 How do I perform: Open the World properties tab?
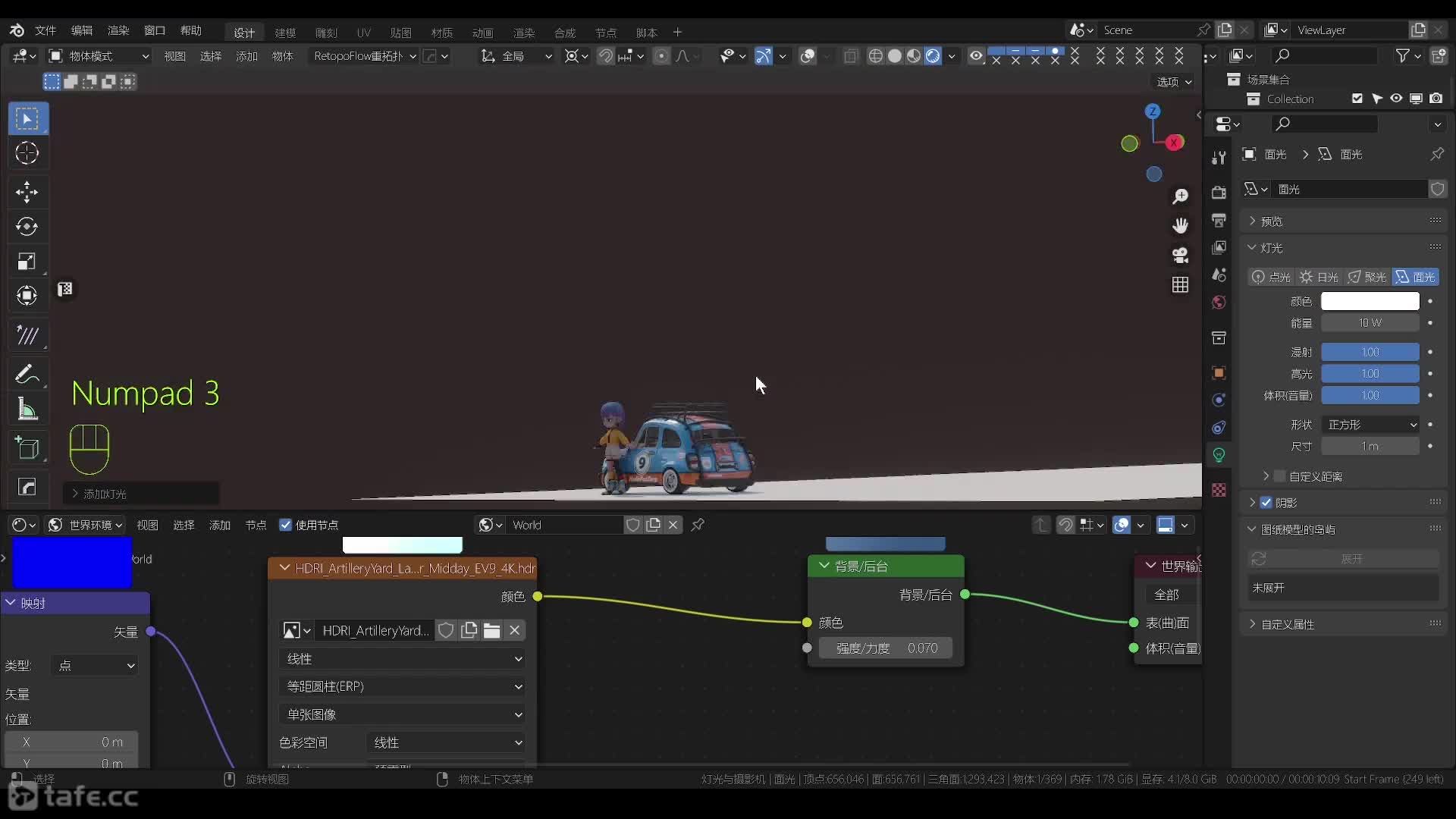1219,303
